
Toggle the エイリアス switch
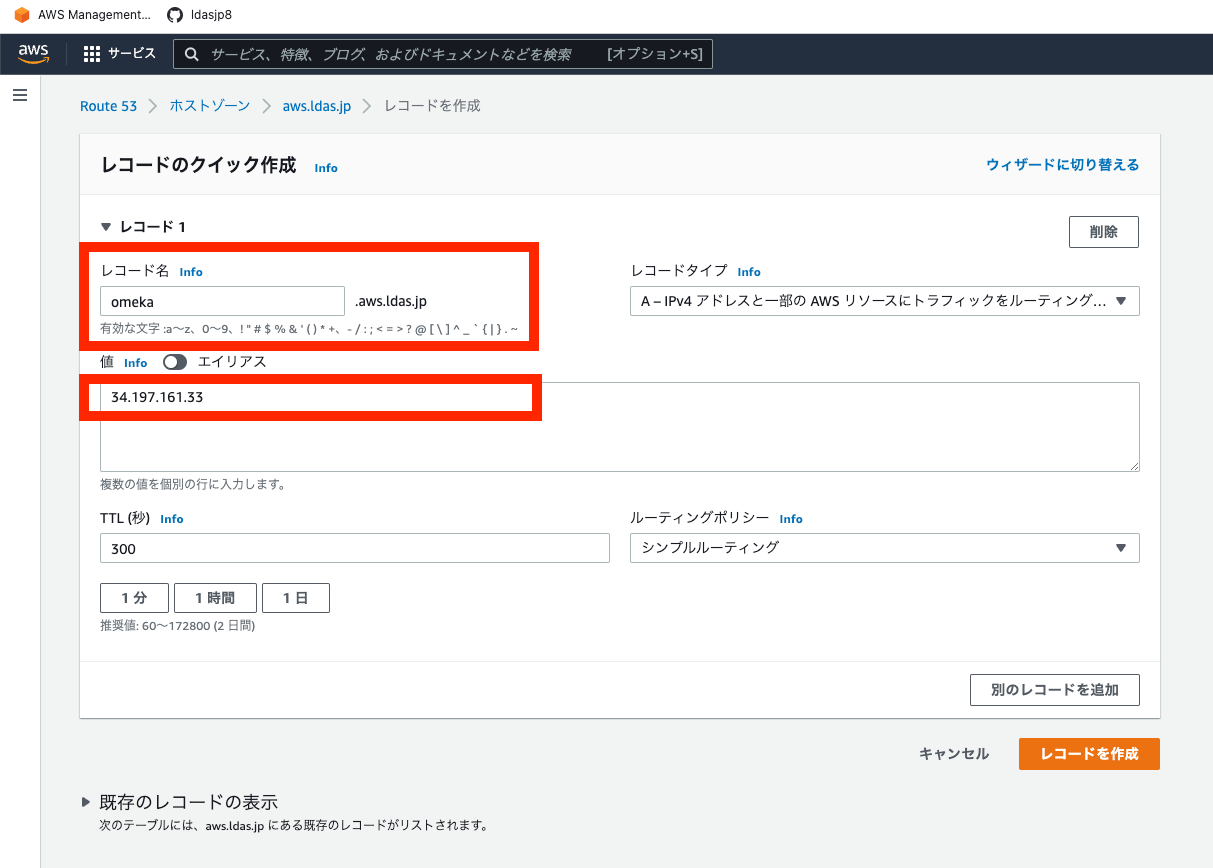175,362
